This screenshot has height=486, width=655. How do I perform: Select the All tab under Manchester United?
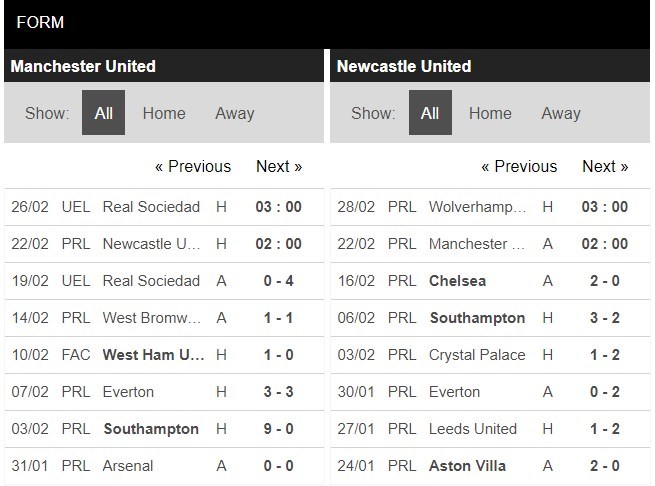click(x=103, y=113)
